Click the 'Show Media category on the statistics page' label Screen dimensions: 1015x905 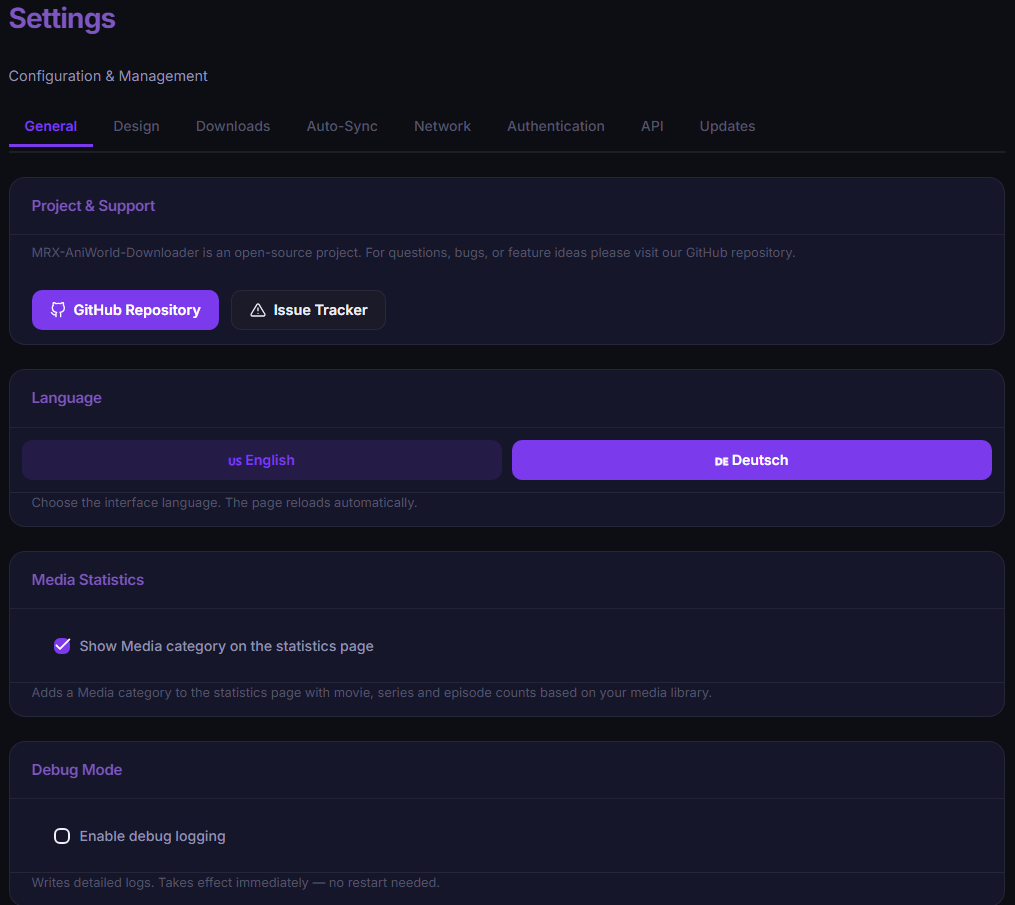pos(227,646)
